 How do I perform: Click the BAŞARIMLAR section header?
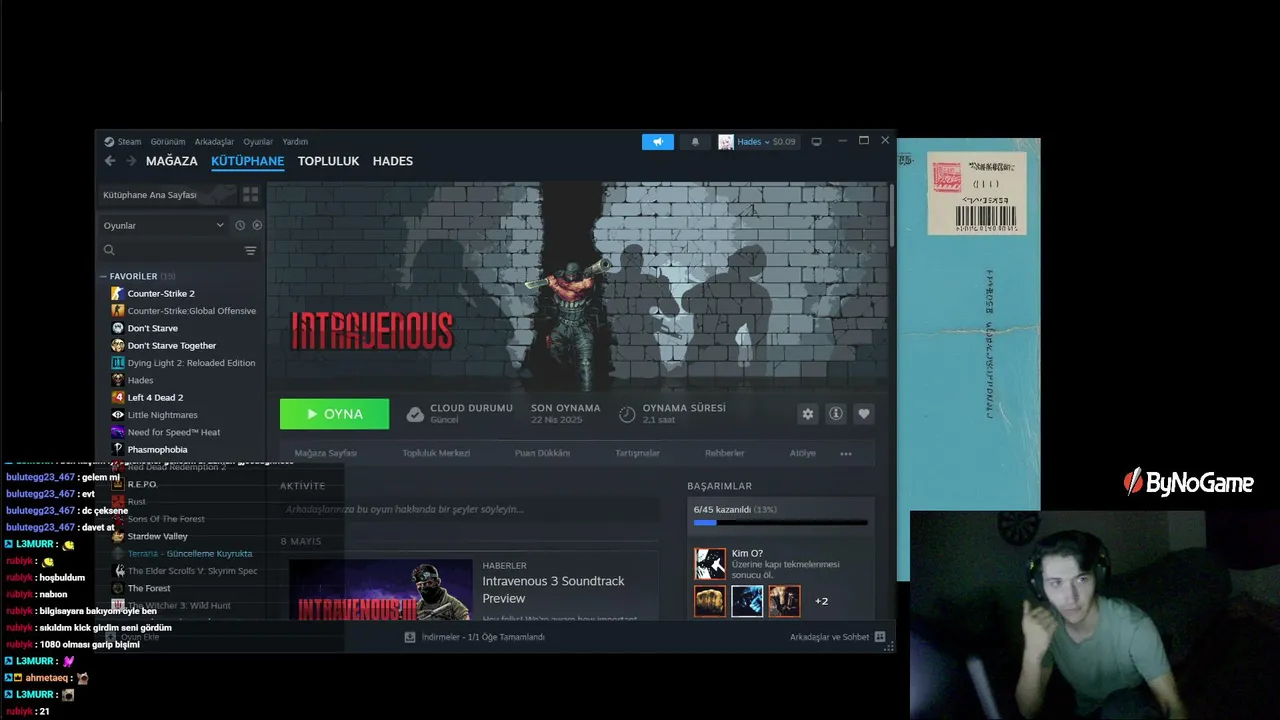pyautogui.click(x=719, y=486)
